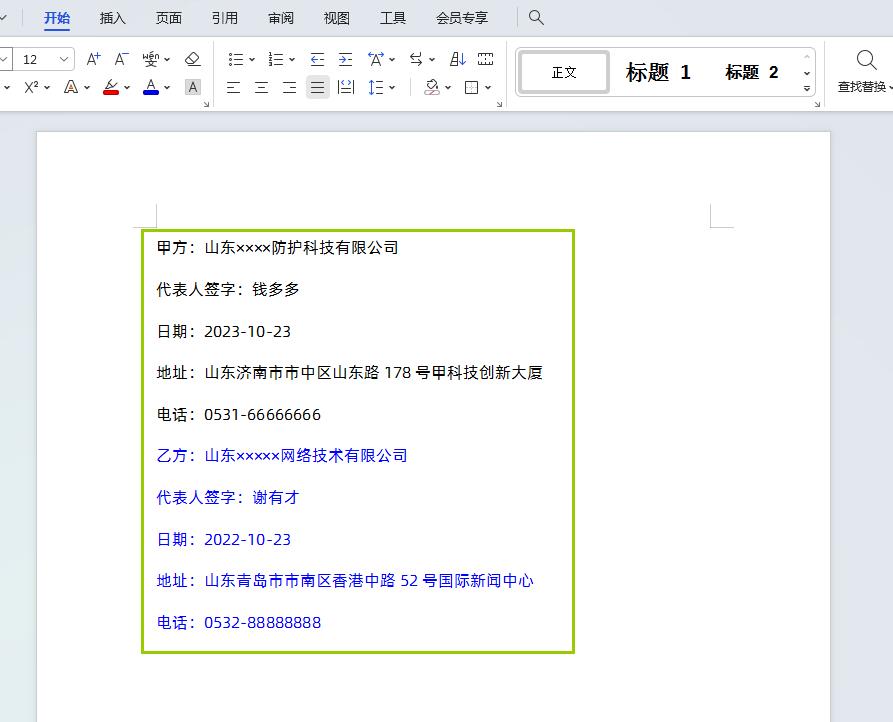The height and width of the screenshot is (722, 893).
Task: Expand the styles gallery
Action: (807, 88)
